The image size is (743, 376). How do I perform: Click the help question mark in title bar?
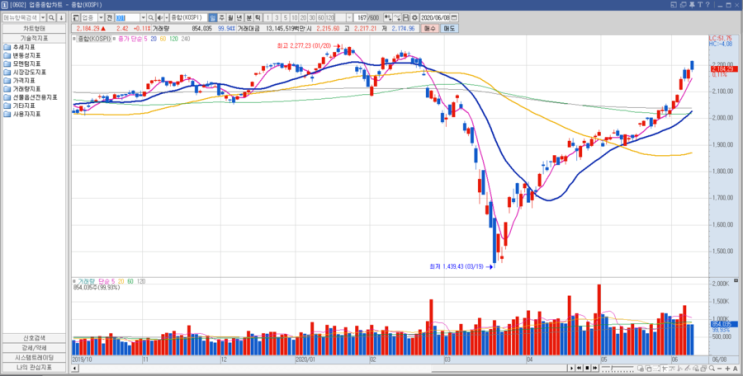coord(707,5)
